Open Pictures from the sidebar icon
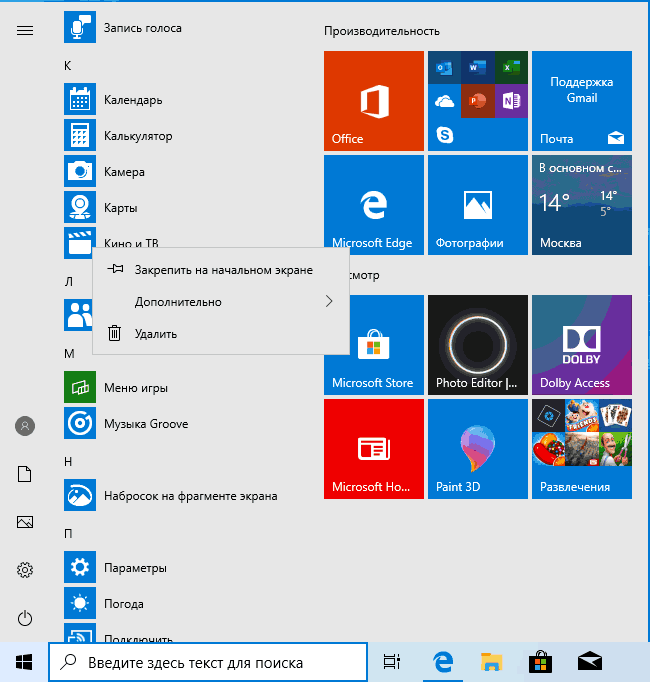The height and width of the screenshot is (682, 650). tap(25, 522)
